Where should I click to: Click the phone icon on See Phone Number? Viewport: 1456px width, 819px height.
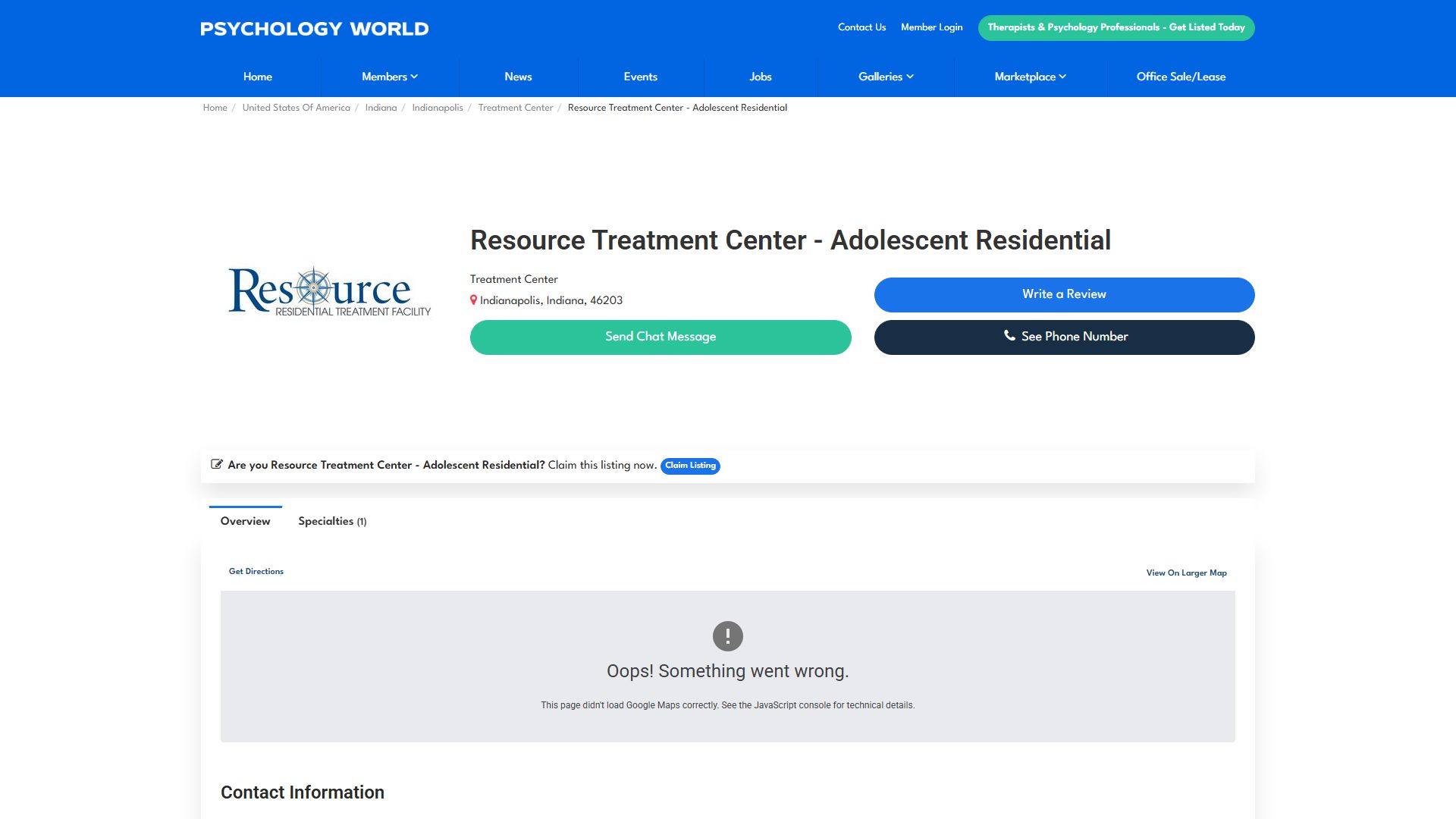(1009, 335)
